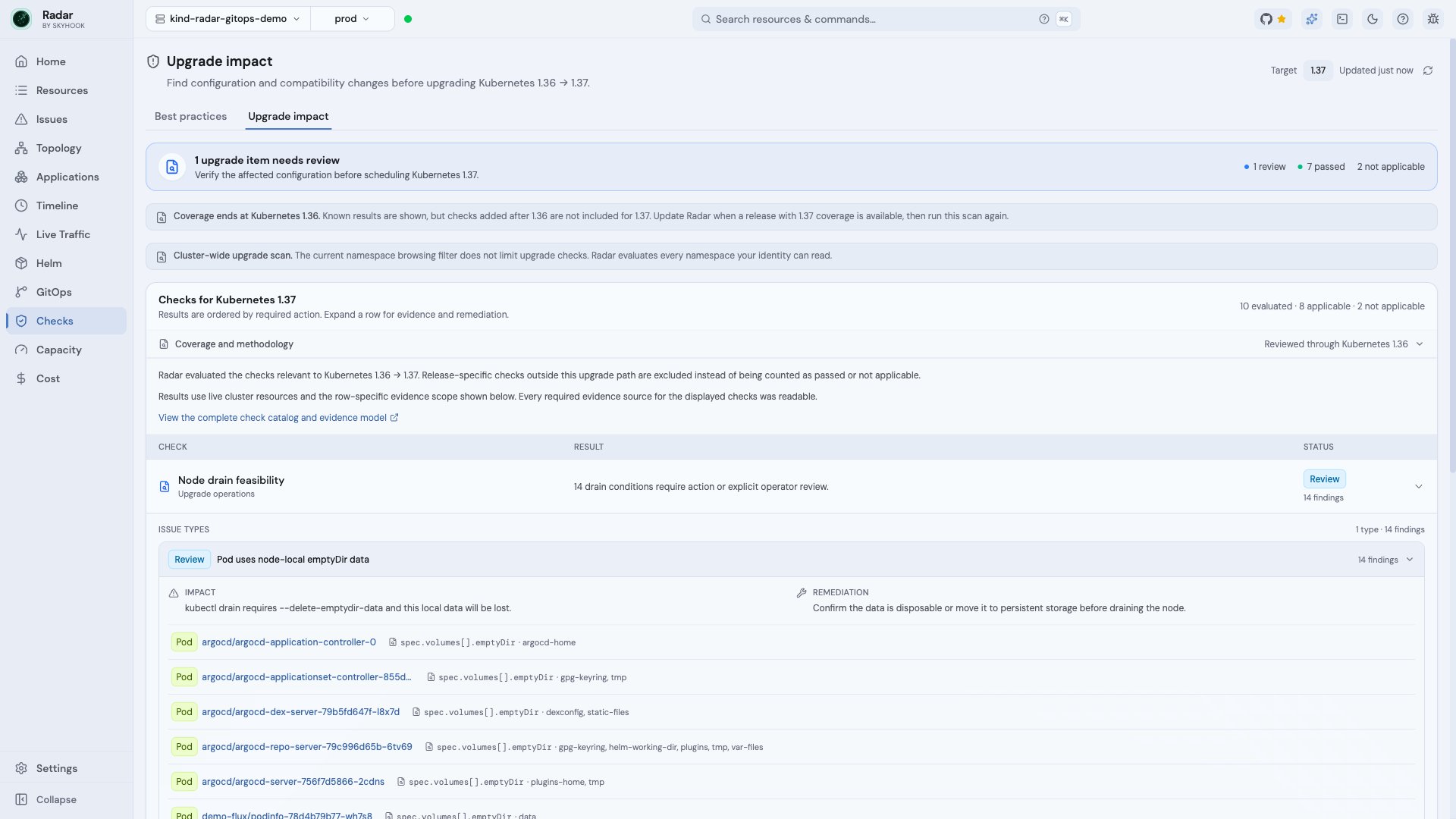
Task: Click the green cluster connection status dot
Action: click(408, 19)
